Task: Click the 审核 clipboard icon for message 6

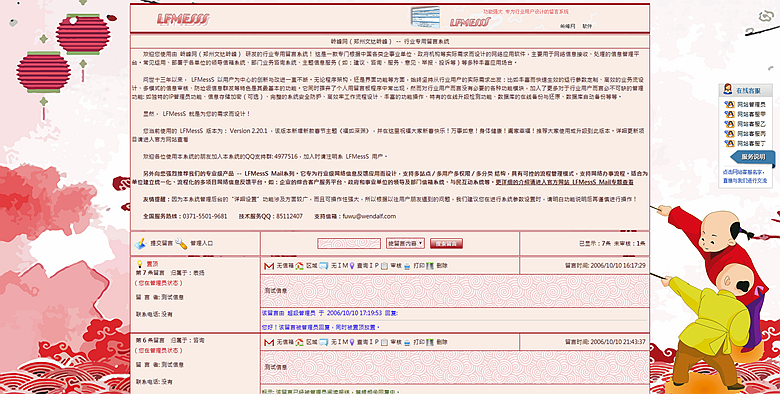Action: pos(384,343)
